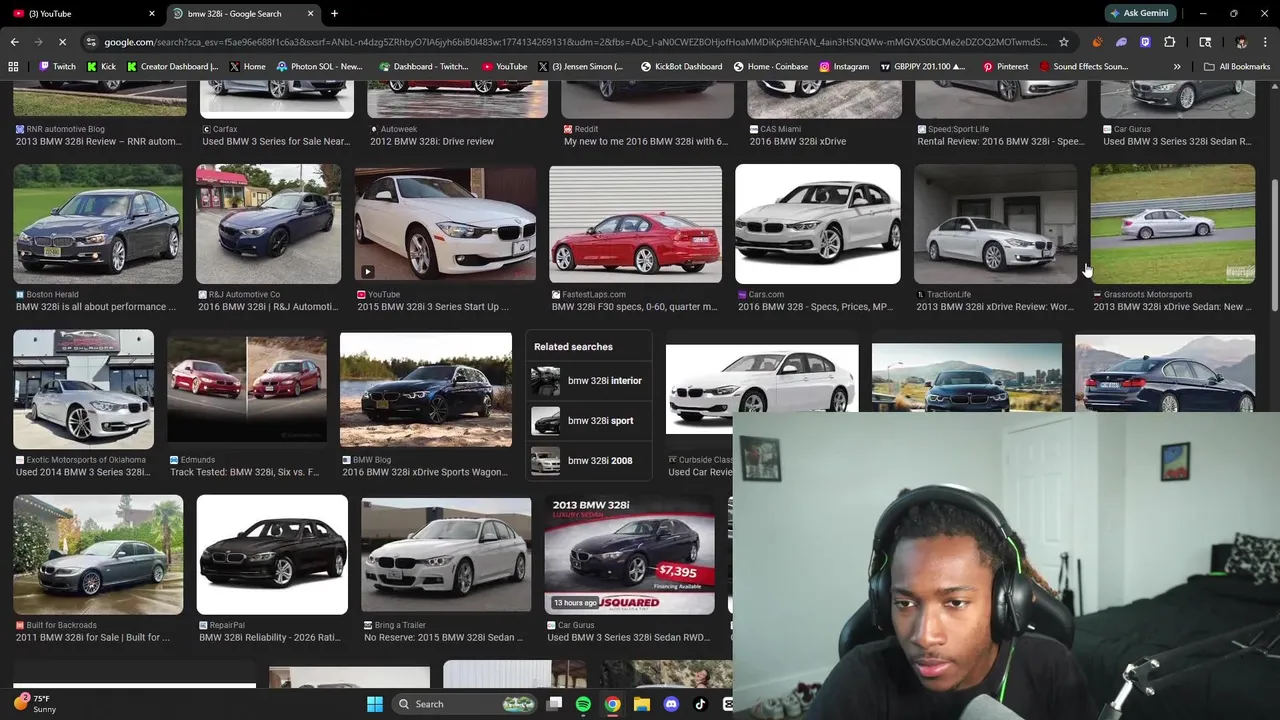Open the Creator Dashboard bookmark
Screen dimensions: 1280x720
pyautogui.click(x=172, y=67)
